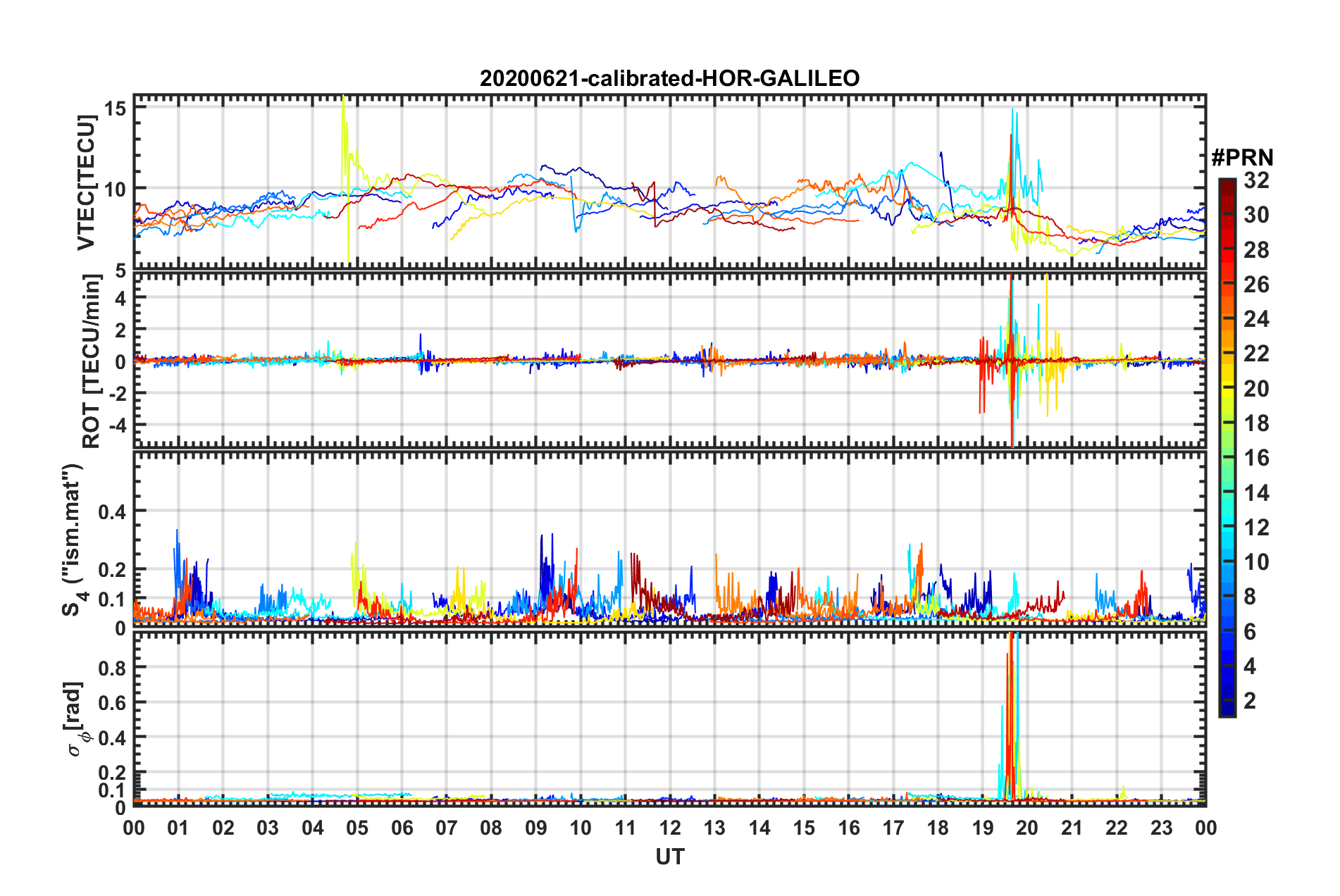Viewport: 1340px width, 896px height.
Task: Click the "#PRN" colorbar title
Action: (x=1242, y=157)
